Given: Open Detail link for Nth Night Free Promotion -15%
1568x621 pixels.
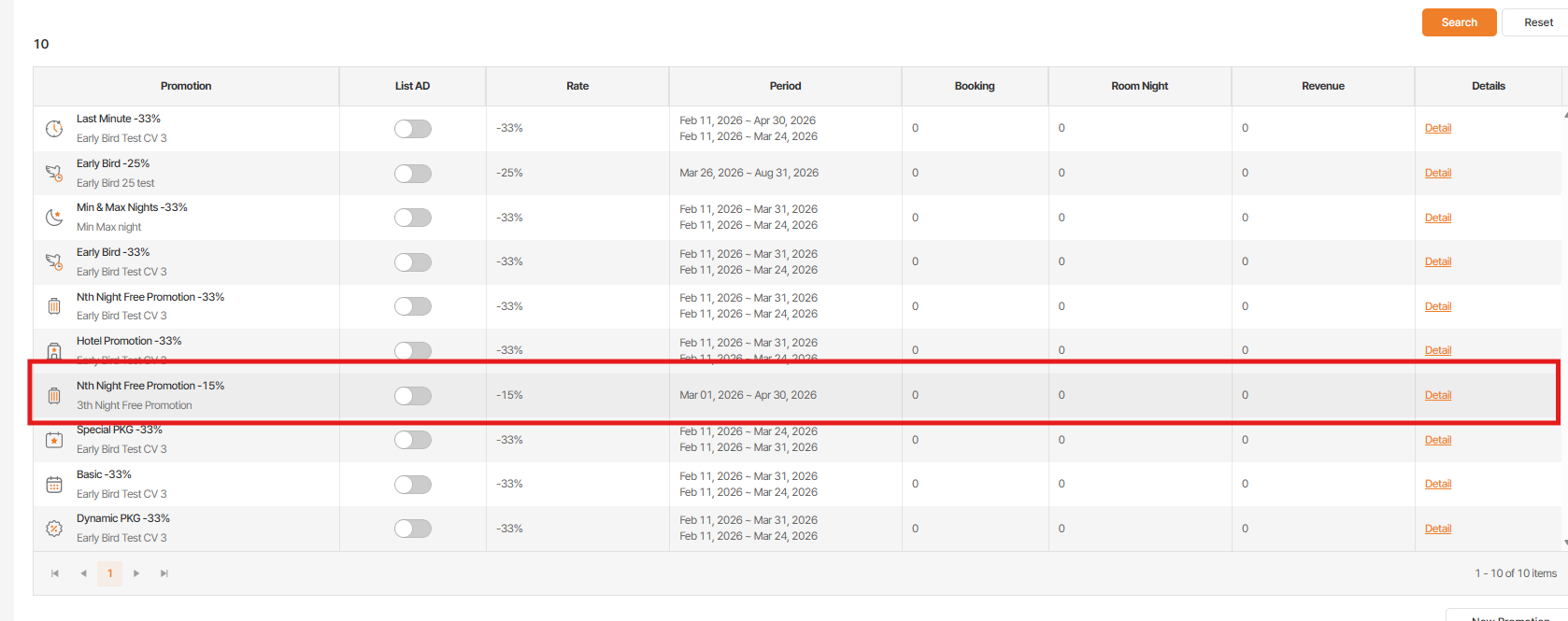Looking at the screenshot, I should tap(1437, 395).
